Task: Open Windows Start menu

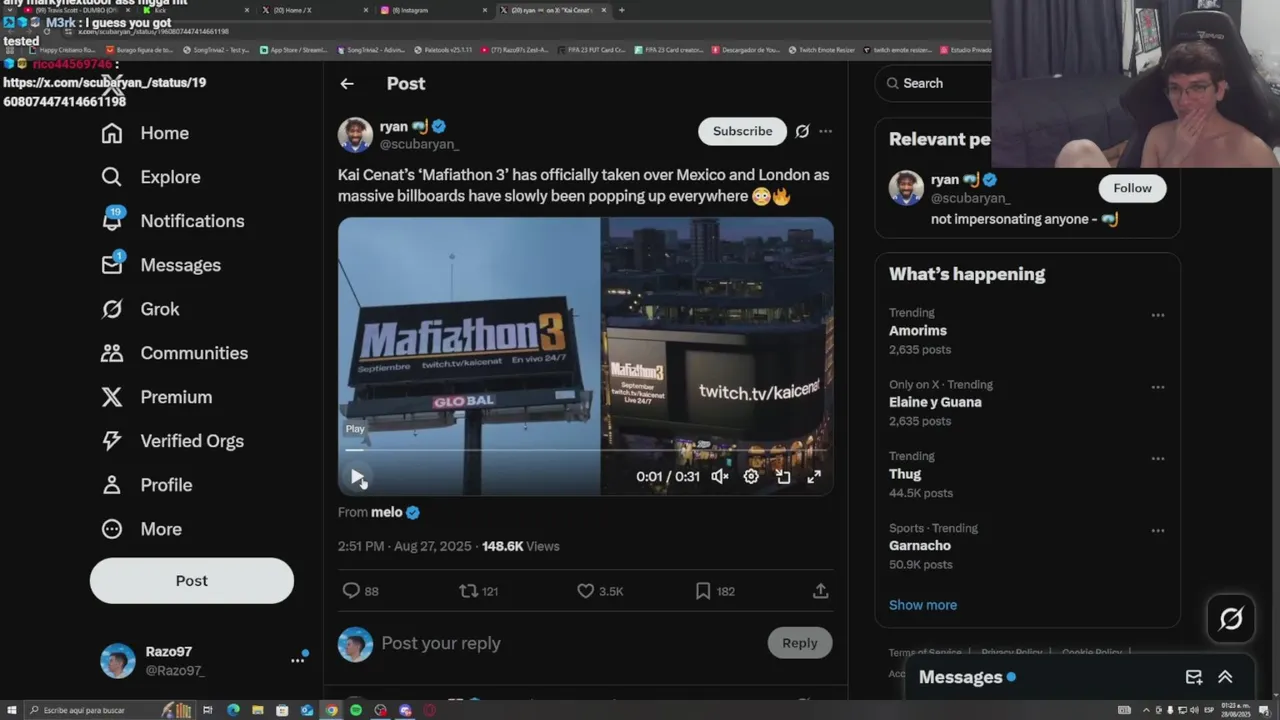Action: coord(12,710)
